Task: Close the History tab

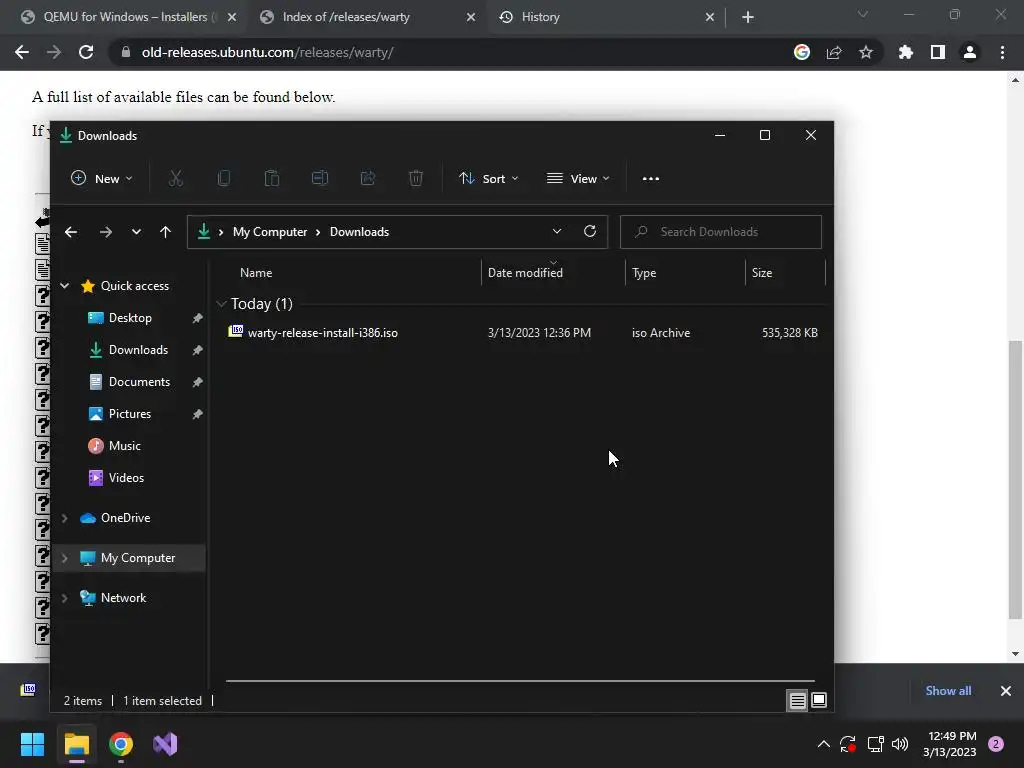Action: (x=710, y=17)
